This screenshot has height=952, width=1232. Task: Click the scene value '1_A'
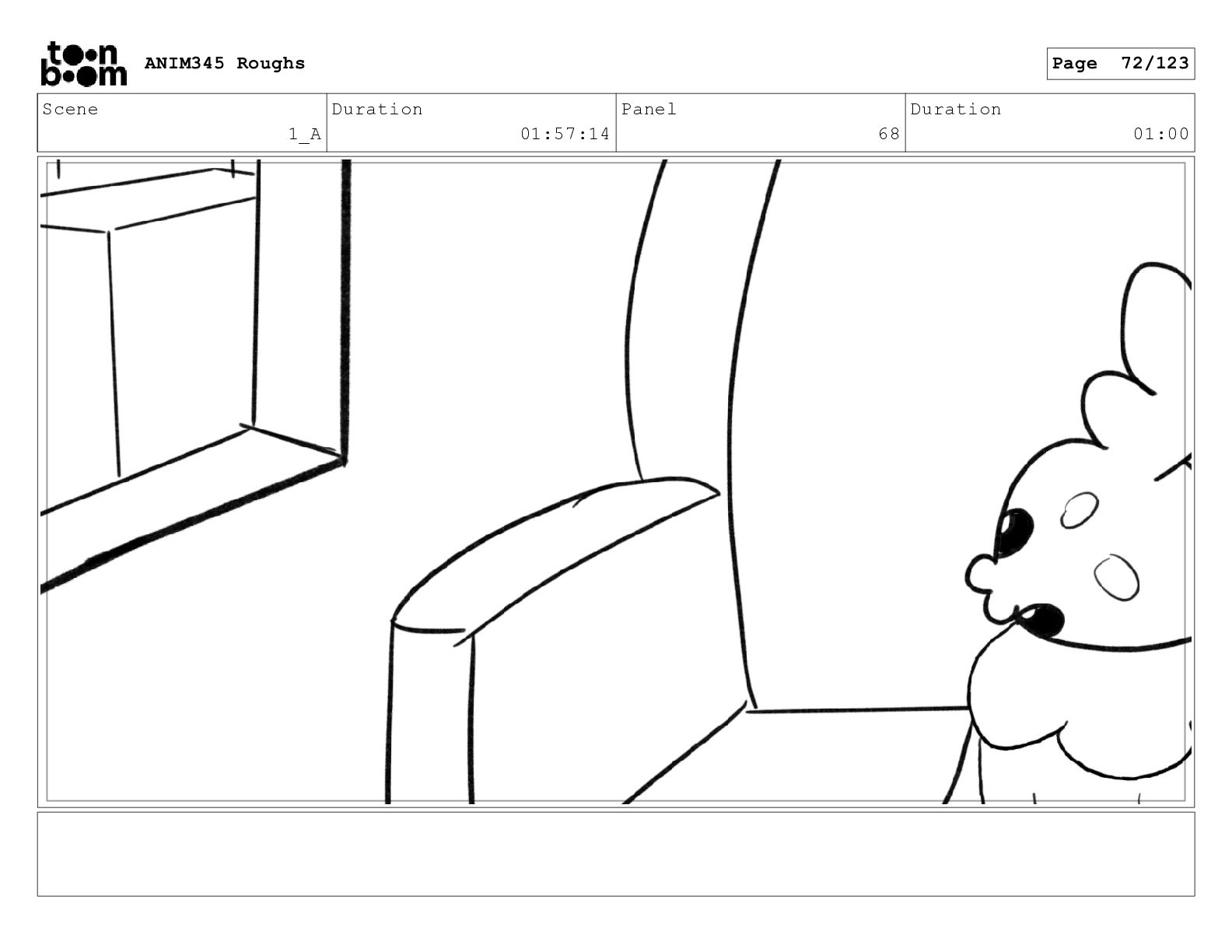pos(305,135)
